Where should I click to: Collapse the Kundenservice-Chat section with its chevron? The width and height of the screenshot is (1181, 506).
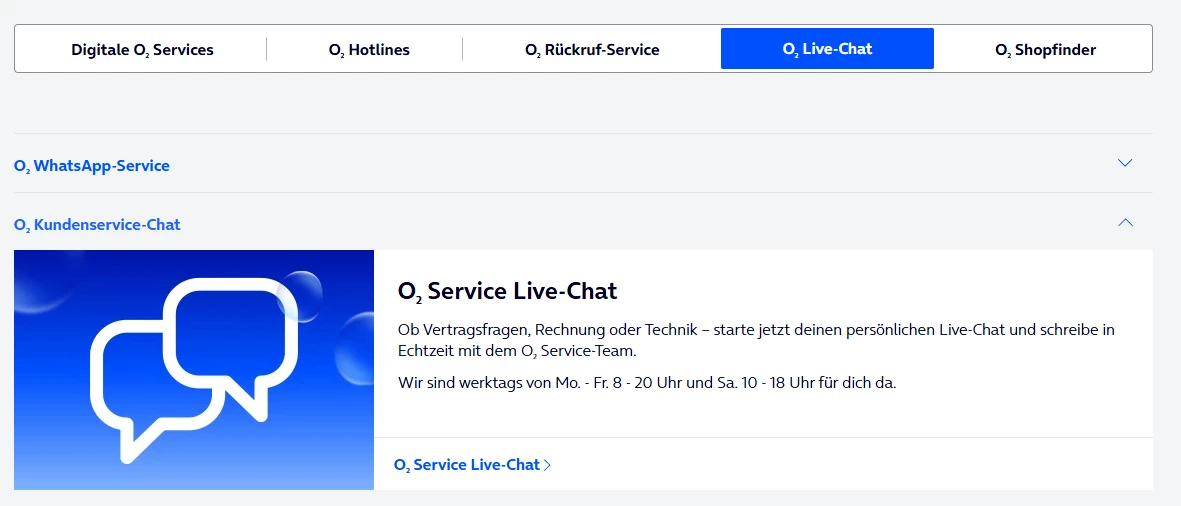[x=1125, y=222]
